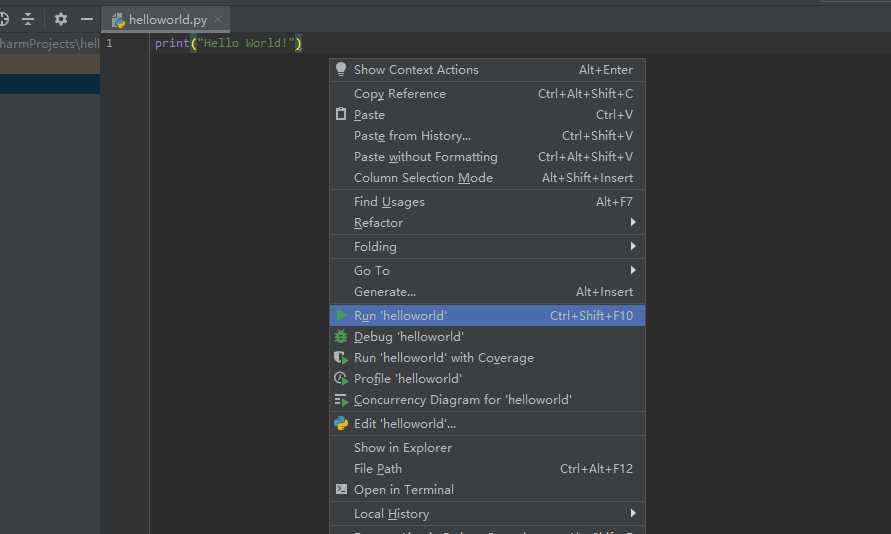Click the Run with Coverage shield icon

tap(341, 357)
